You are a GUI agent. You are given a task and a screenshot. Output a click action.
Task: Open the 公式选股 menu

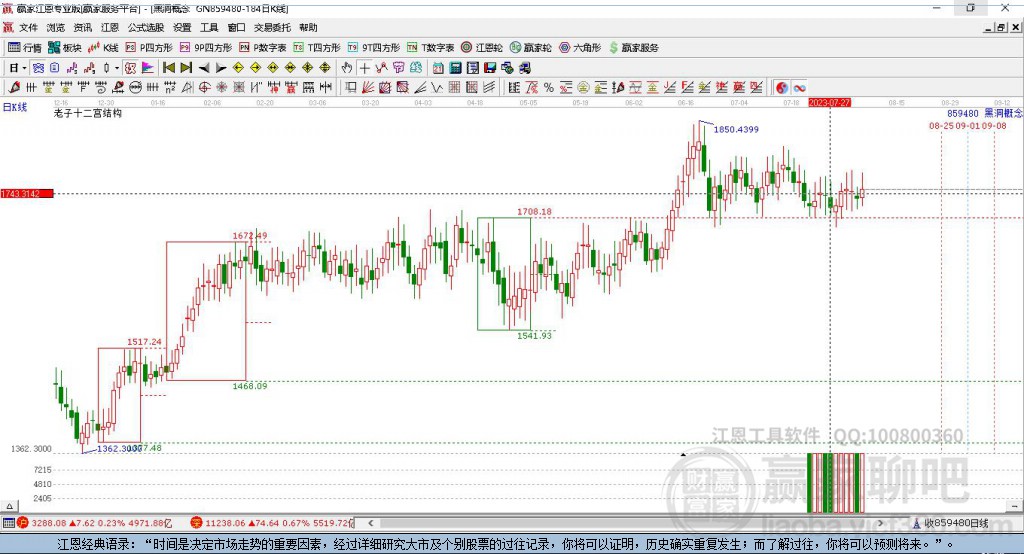click(x=144, y=27)
